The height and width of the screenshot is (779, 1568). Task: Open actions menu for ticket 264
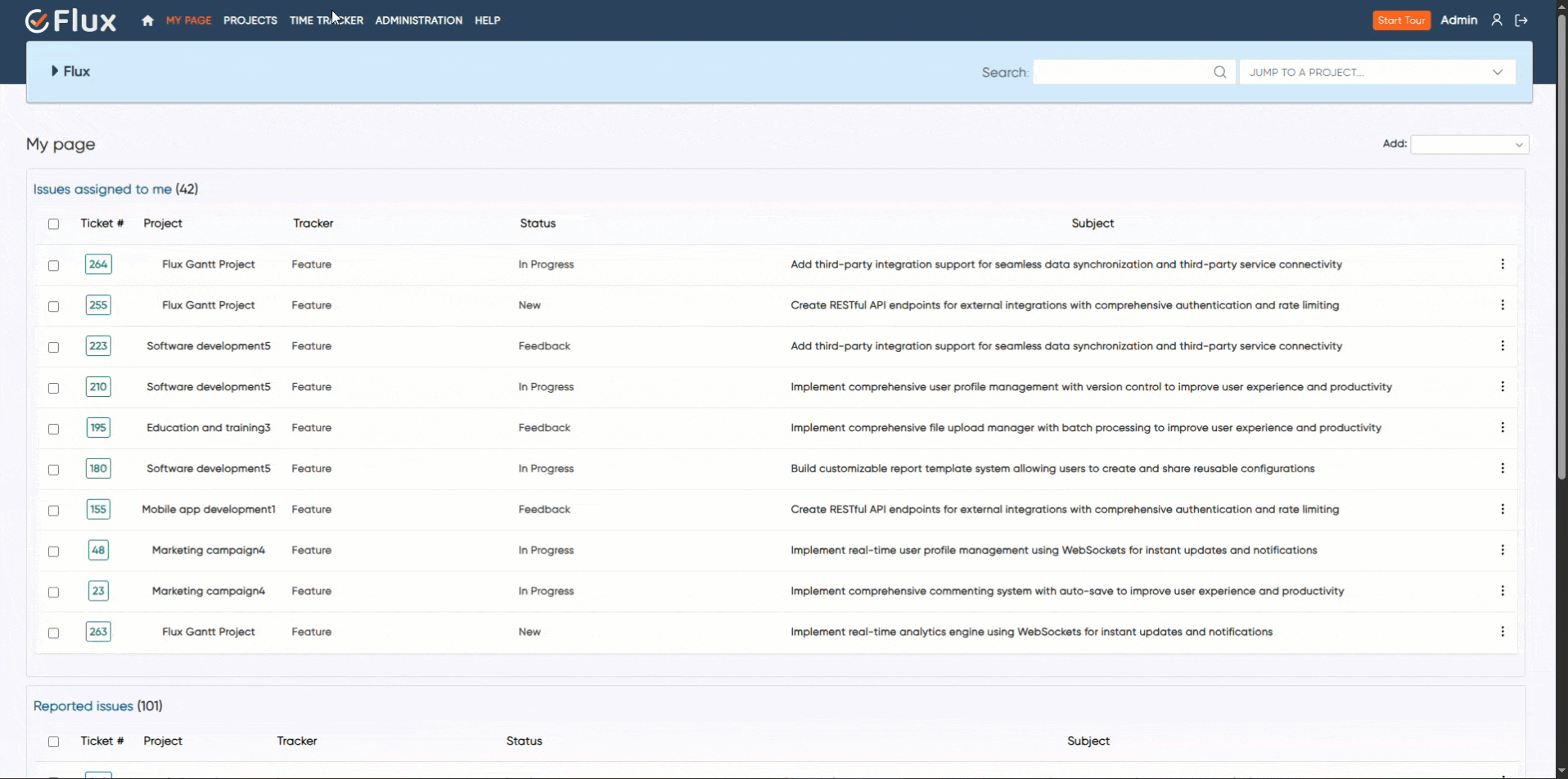(x=1502, y=264)
